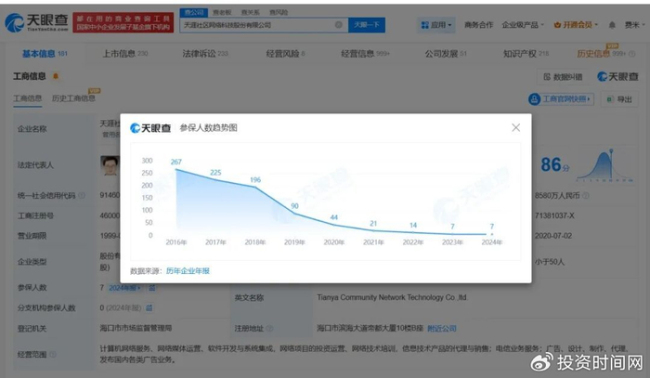650x378 pixels.
Task: Click the score distribution curve chart
Action: coord(605,165)
